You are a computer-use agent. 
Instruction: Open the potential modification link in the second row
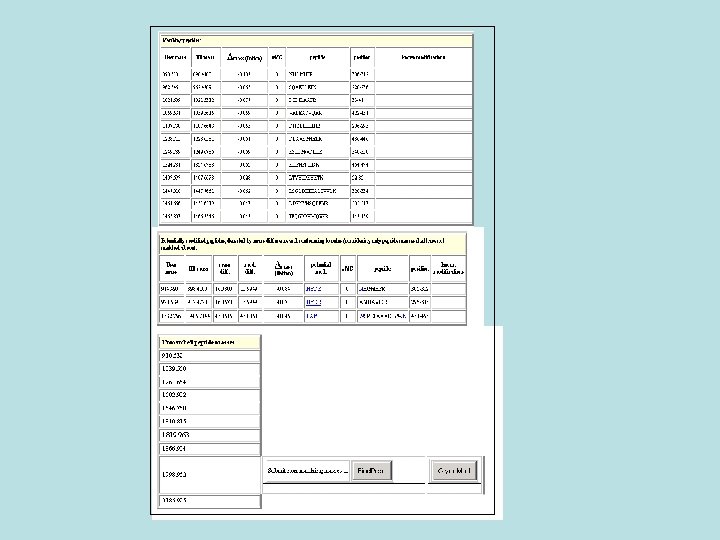coord(314,302)
